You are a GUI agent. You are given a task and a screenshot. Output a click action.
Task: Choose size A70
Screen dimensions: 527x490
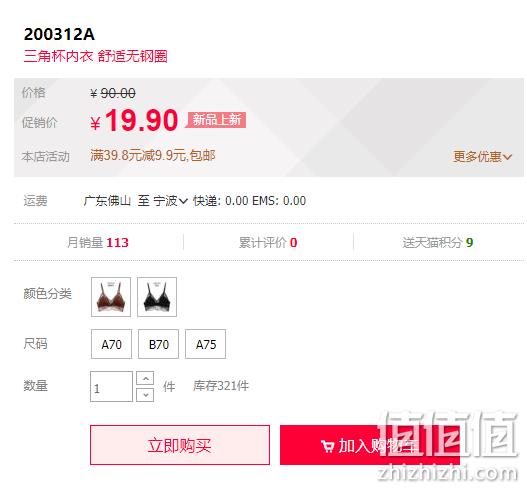point(111,344)
